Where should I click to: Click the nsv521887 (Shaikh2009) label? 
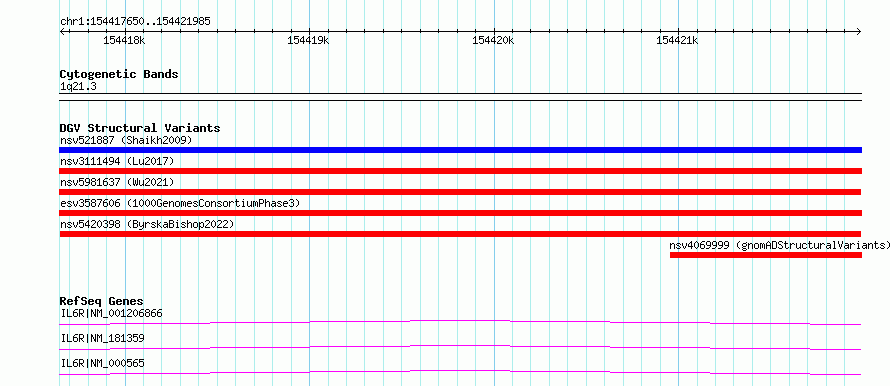tap(126, 140)
